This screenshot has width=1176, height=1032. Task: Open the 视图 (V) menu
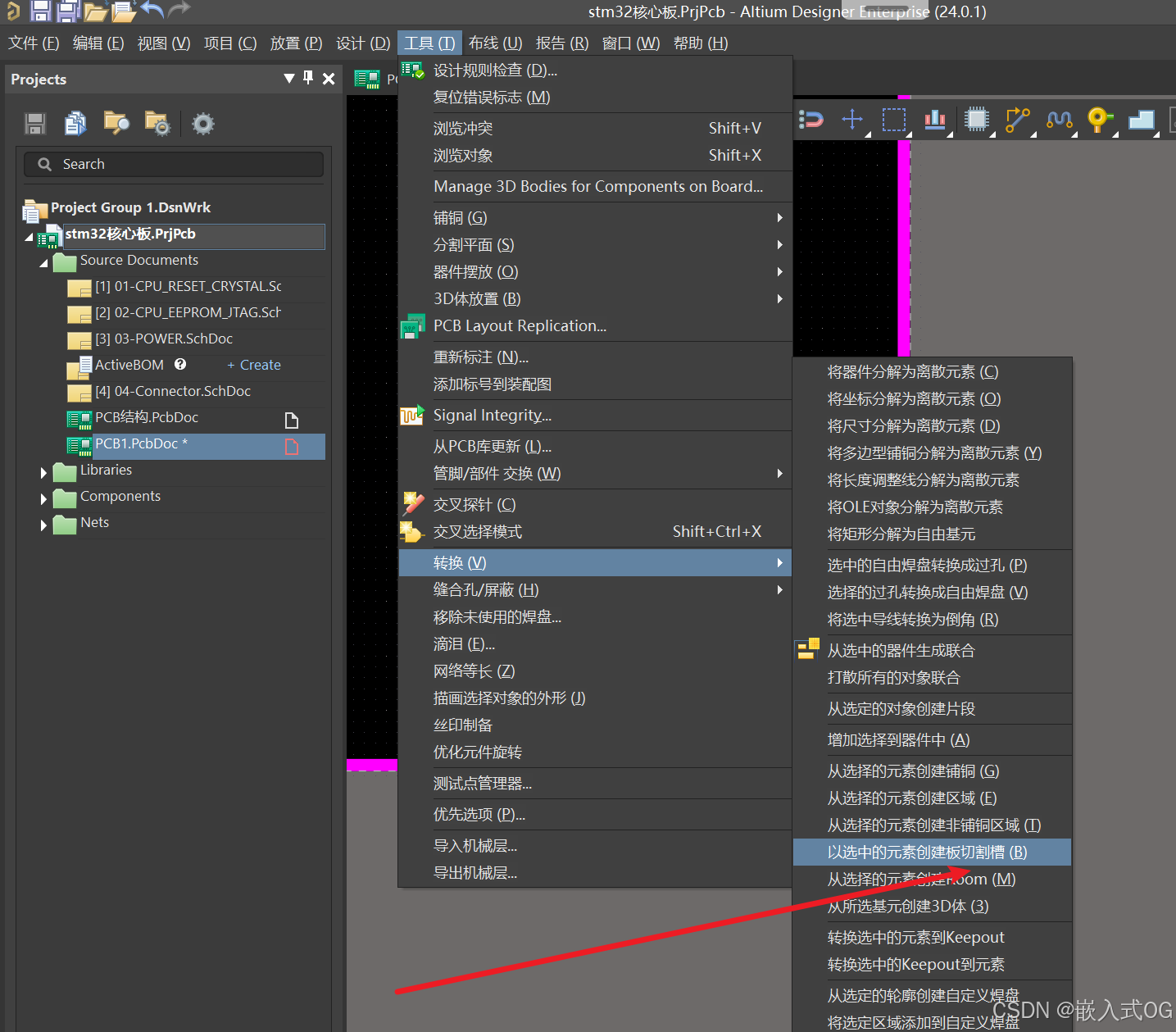164,43
